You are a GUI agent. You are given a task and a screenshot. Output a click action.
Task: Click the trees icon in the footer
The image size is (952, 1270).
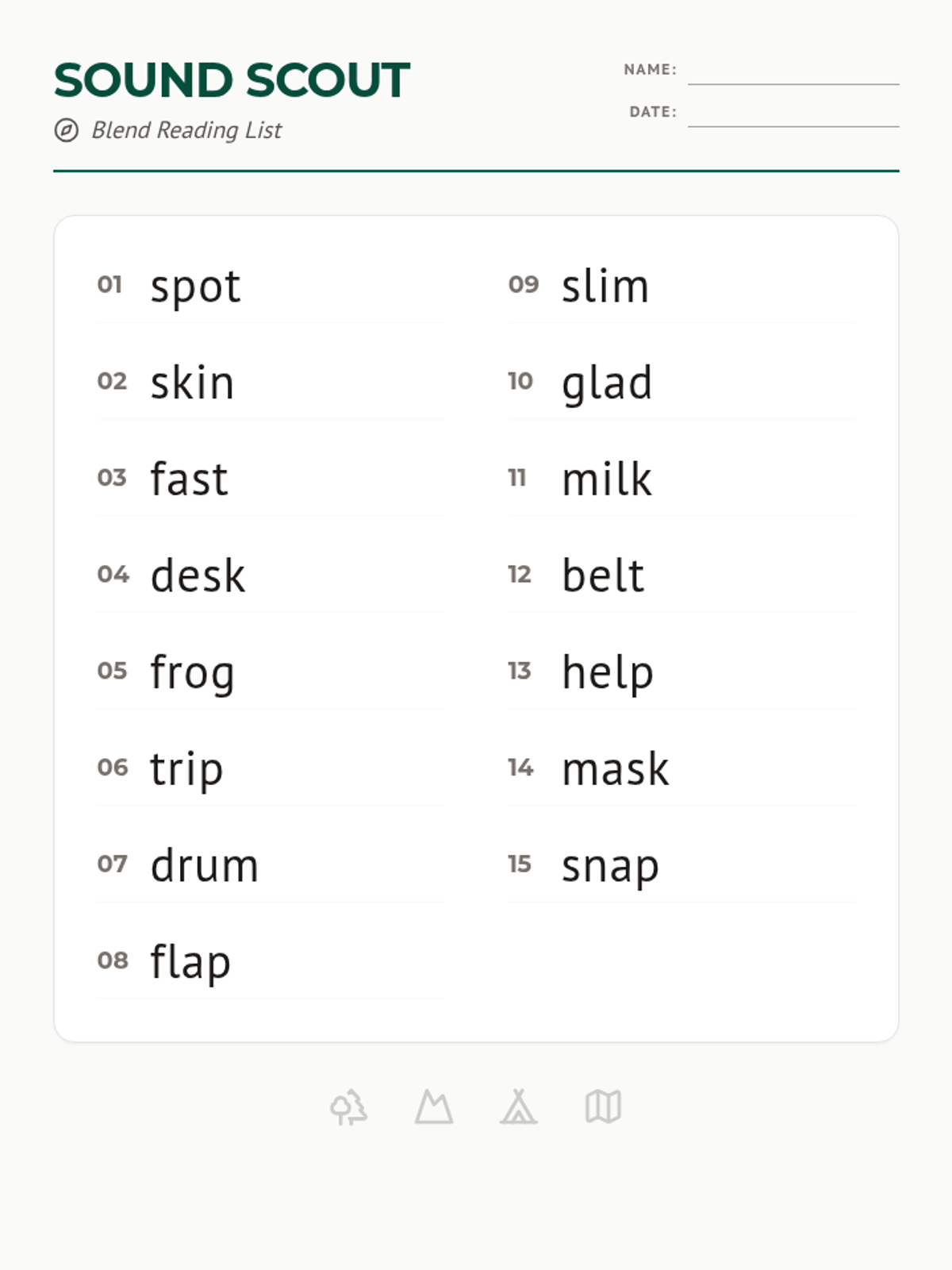click(349, 1106)
